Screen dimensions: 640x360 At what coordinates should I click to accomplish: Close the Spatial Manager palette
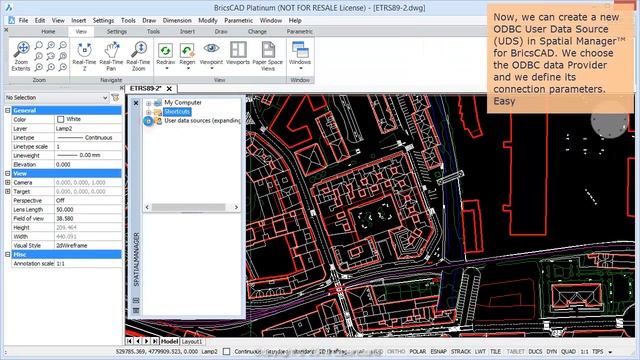pyautogui.click(x=136, y=103)
